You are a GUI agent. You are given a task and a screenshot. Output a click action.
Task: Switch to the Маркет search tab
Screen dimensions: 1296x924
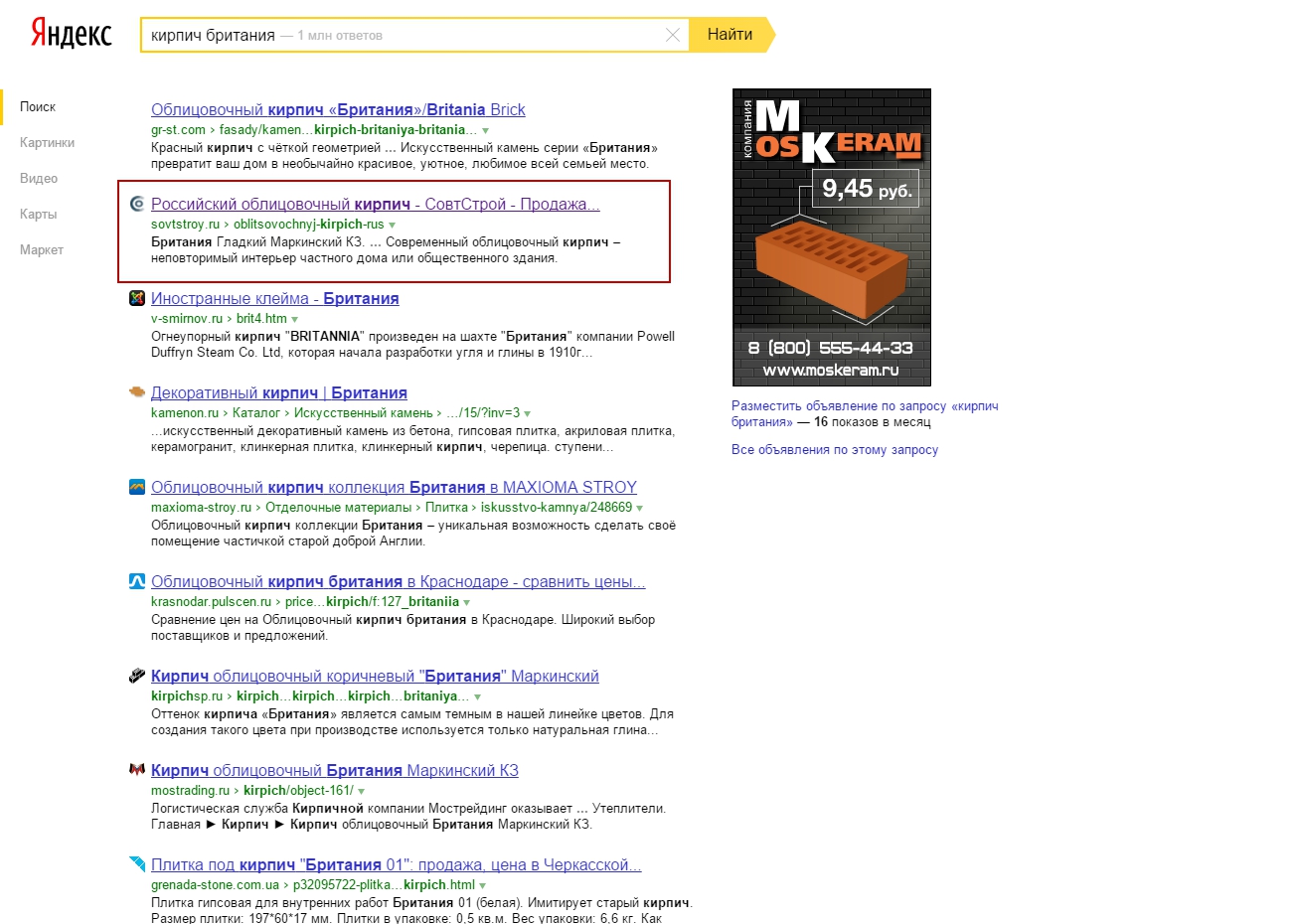tap(42, 249)
